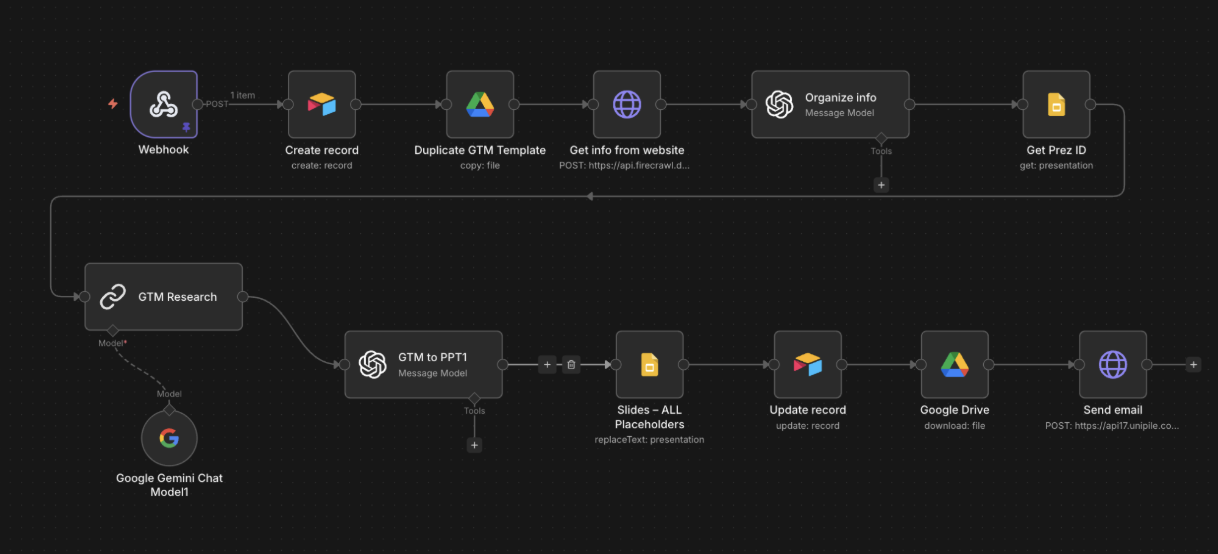The height and width of the screenshot is (554, 1218).
Task: Click the Update record label
Action: tap(808, 410)
